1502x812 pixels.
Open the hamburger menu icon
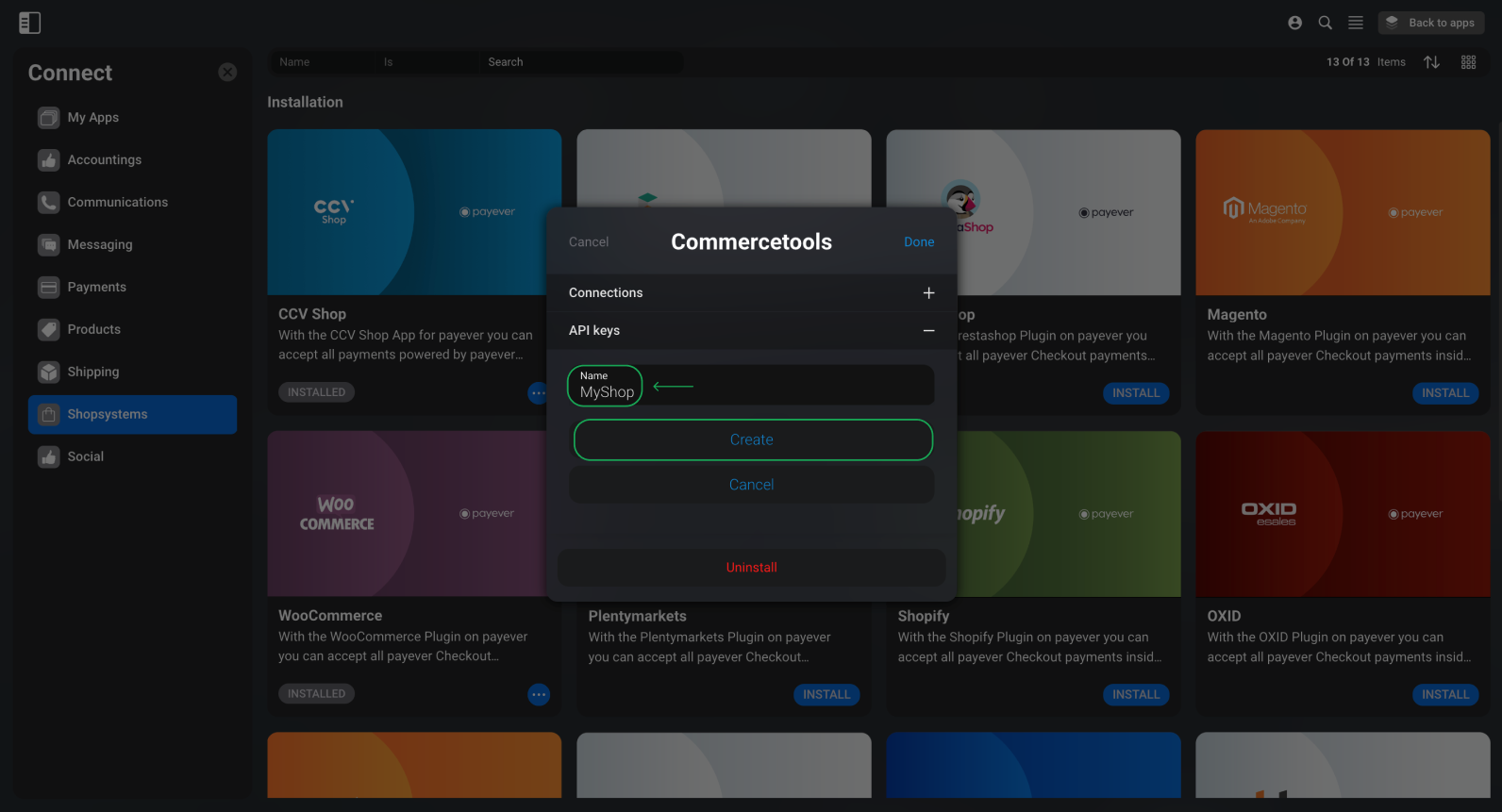point(1355,23)
